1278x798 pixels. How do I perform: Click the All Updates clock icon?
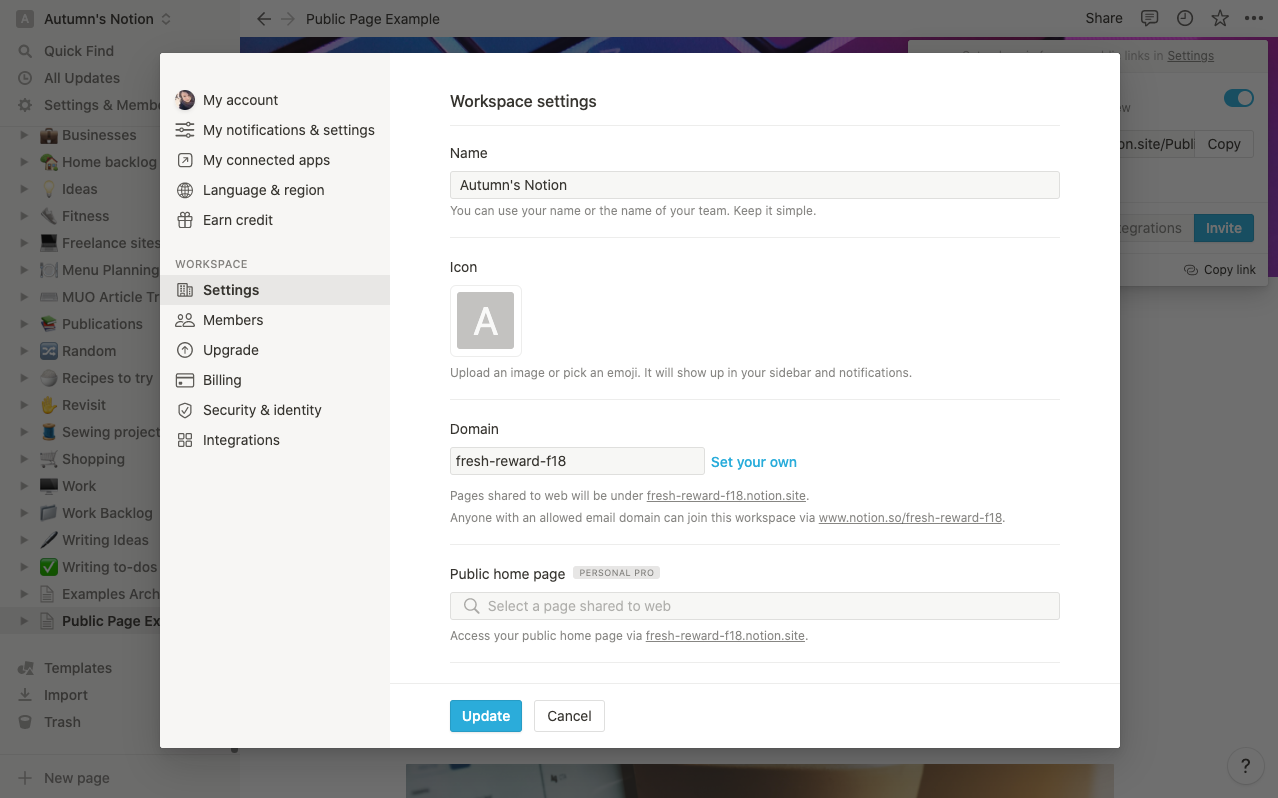coord(25,77)
